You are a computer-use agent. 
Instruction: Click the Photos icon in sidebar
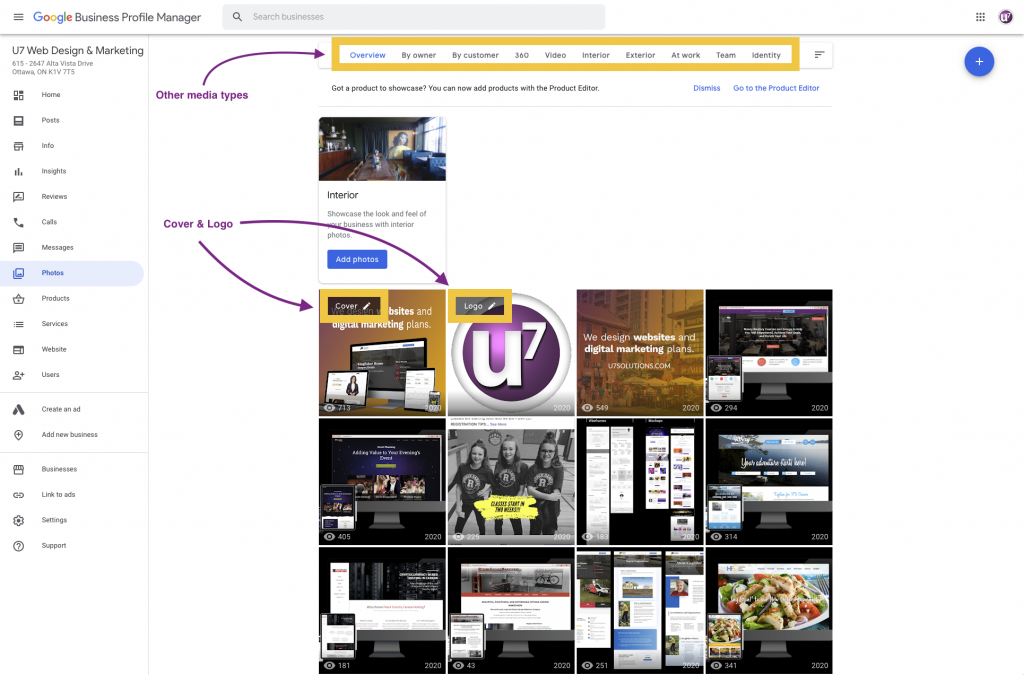click(18, 274)
